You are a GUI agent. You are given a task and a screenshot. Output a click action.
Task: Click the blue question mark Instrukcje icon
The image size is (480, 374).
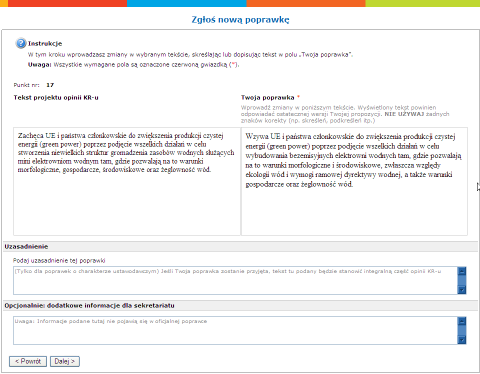click(x=21, y=43)
